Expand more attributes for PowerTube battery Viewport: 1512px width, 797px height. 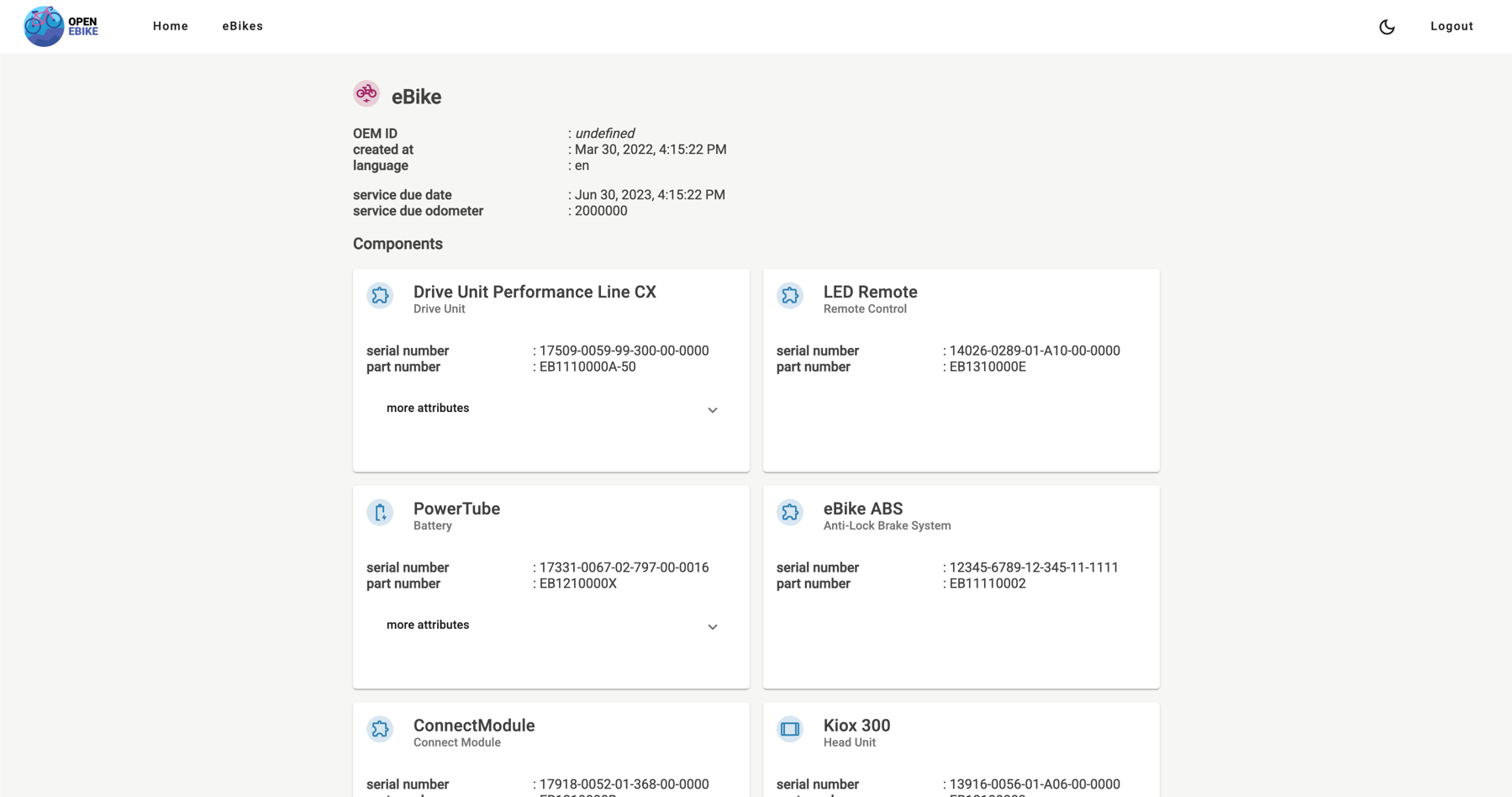pos(427,625)
